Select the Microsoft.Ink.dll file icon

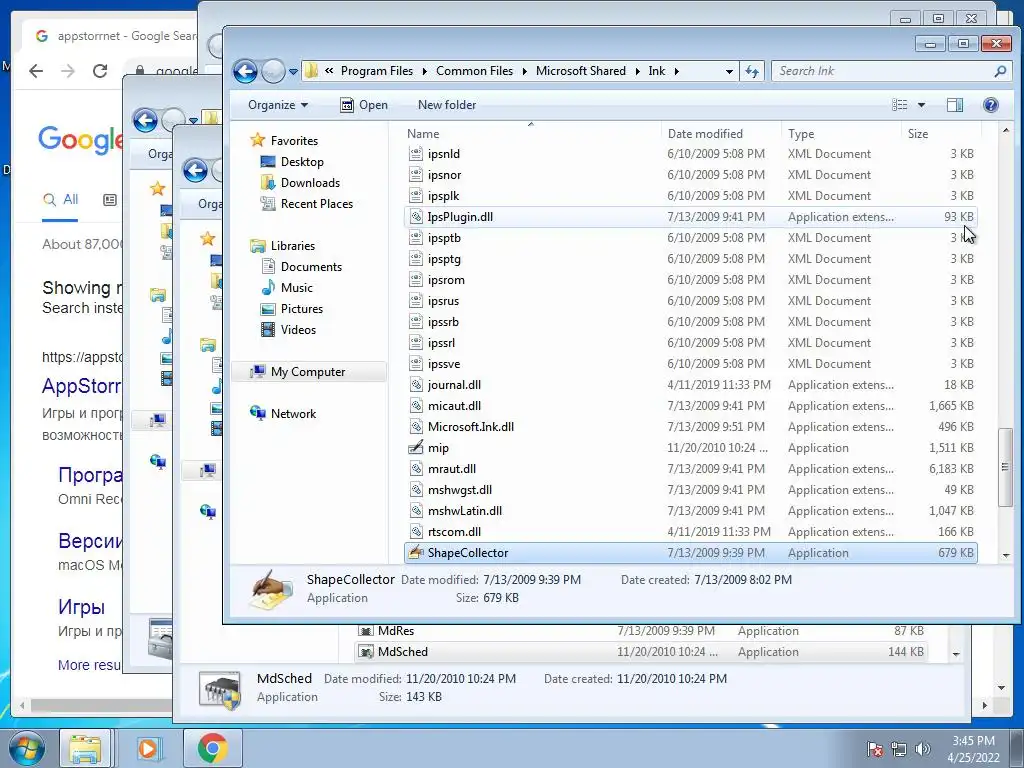coord(416,426)
